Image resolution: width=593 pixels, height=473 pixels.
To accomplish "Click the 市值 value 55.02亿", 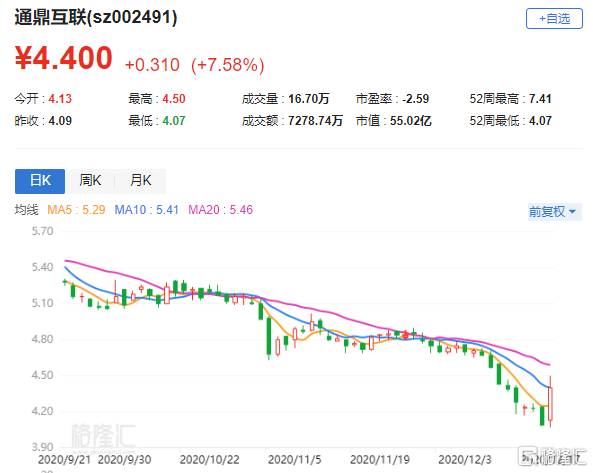I will pos(411,121).
